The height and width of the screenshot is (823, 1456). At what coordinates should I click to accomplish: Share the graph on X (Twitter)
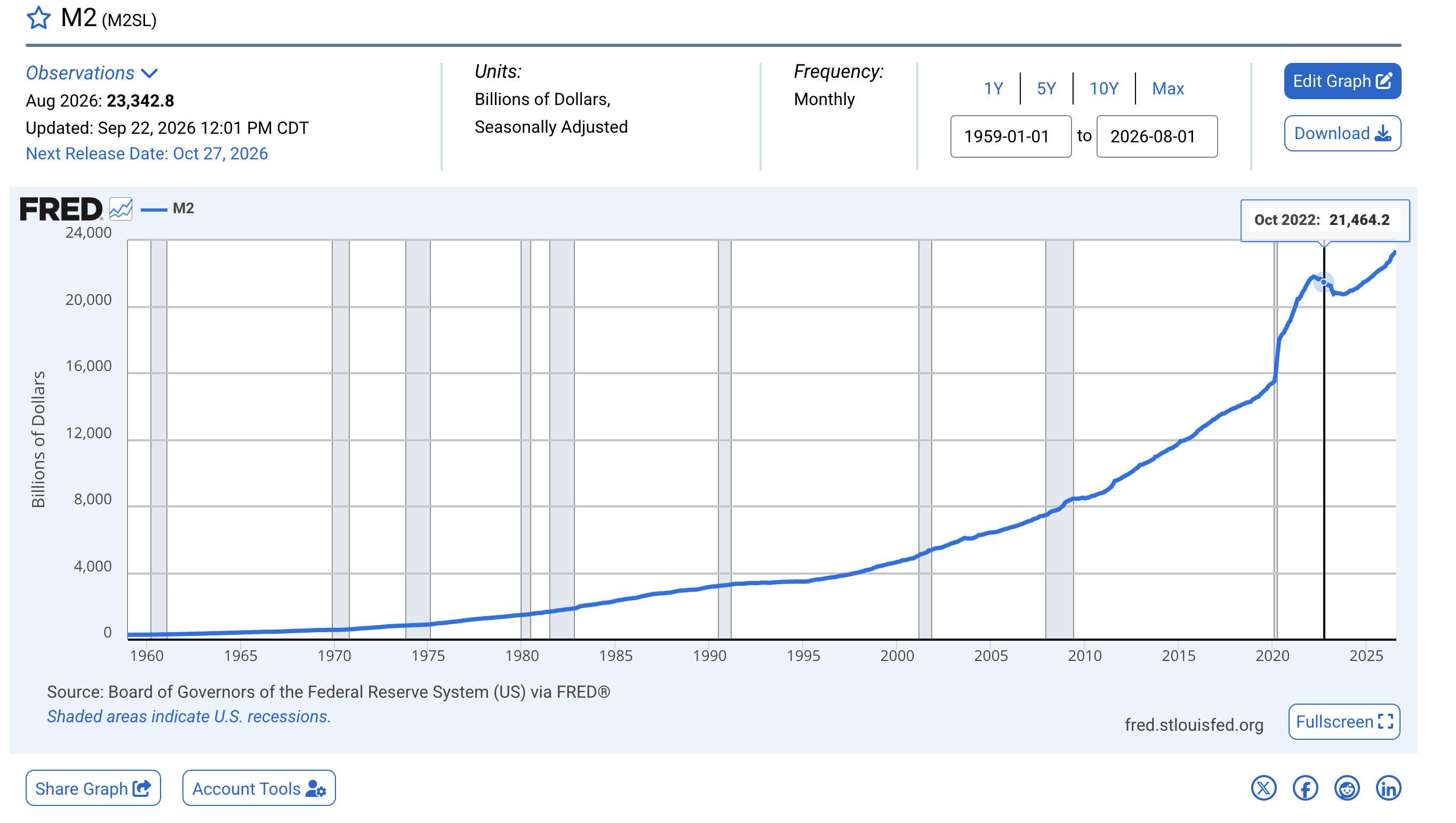point(1263,788)
